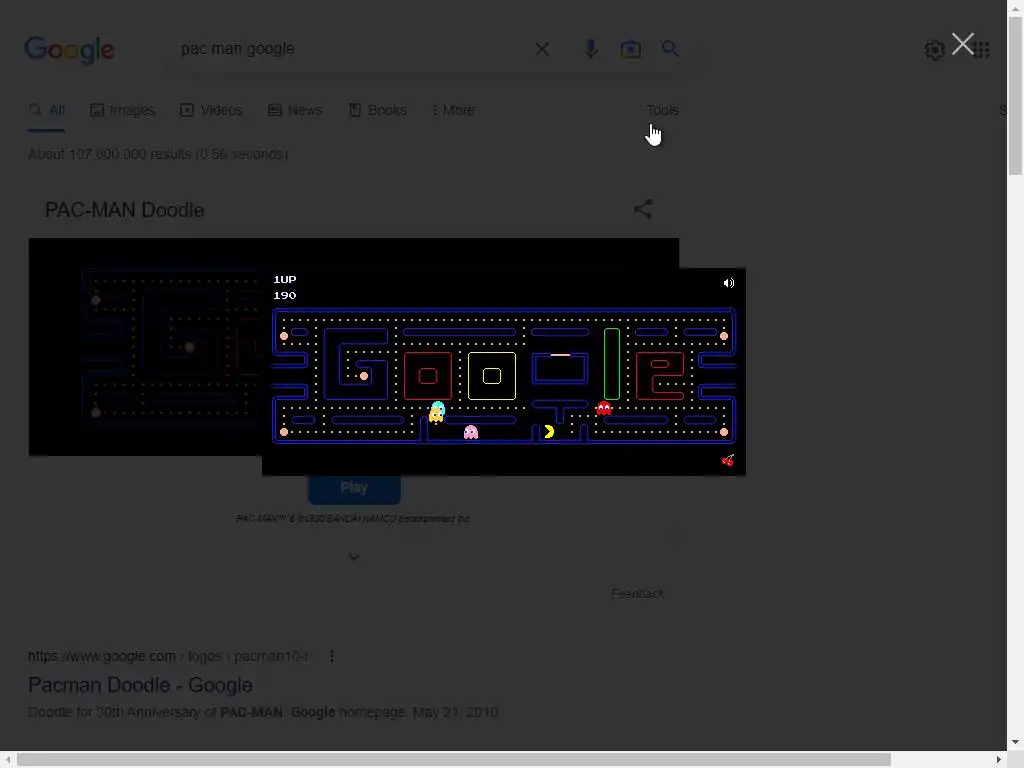Open Google settings gear icon
The width and height of the screenshot is (1024, 768).
coord(935,50)
